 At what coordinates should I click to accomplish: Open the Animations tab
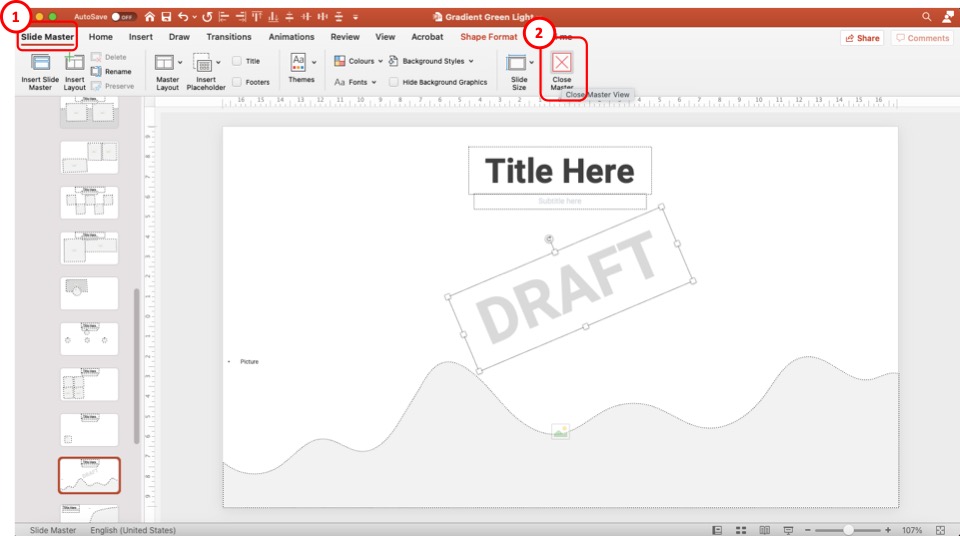pyautogui.click(x=291, y=37)
